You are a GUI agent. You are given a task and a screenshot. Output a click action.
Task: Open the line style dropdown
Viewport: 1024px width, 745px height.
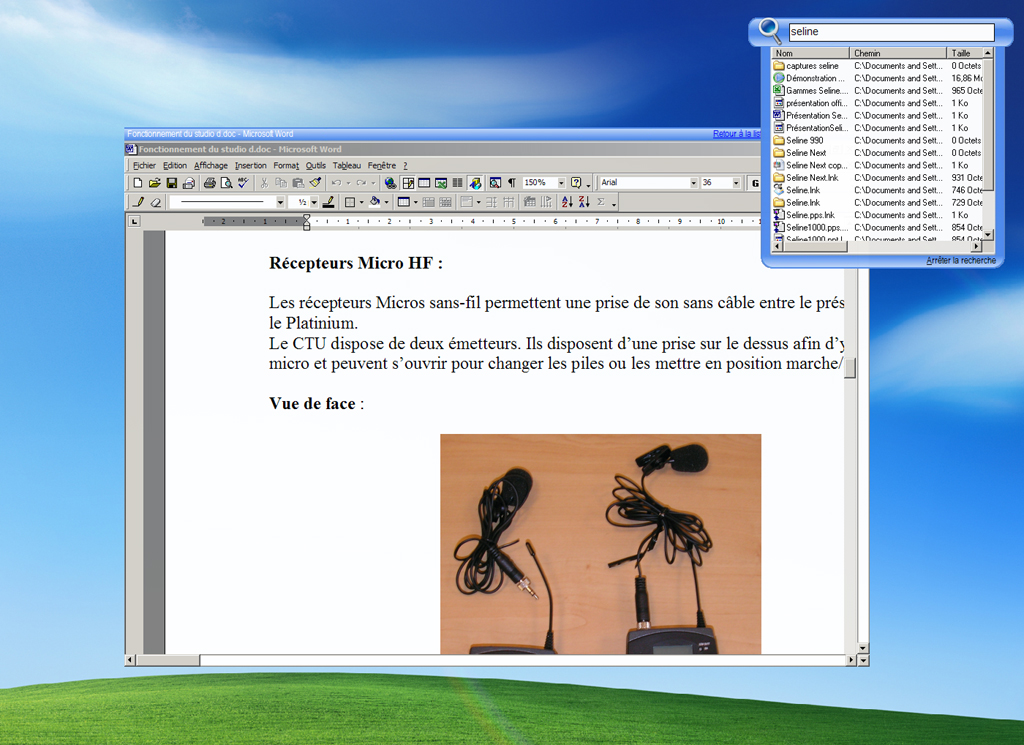pyautogui.click(x=280, y=202)
